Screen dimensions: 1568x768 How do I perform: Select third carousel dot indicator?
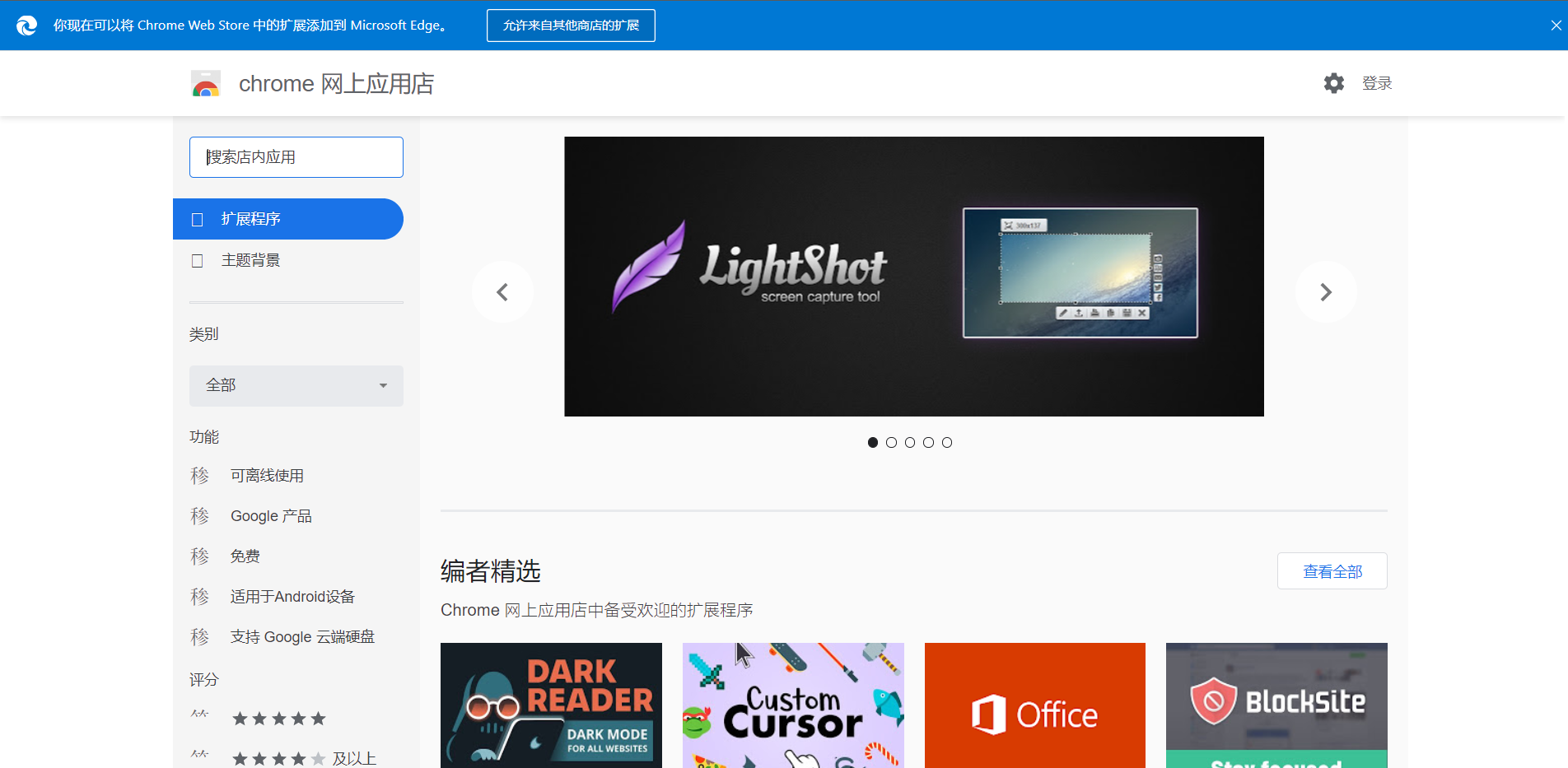[x=910, y=443]
